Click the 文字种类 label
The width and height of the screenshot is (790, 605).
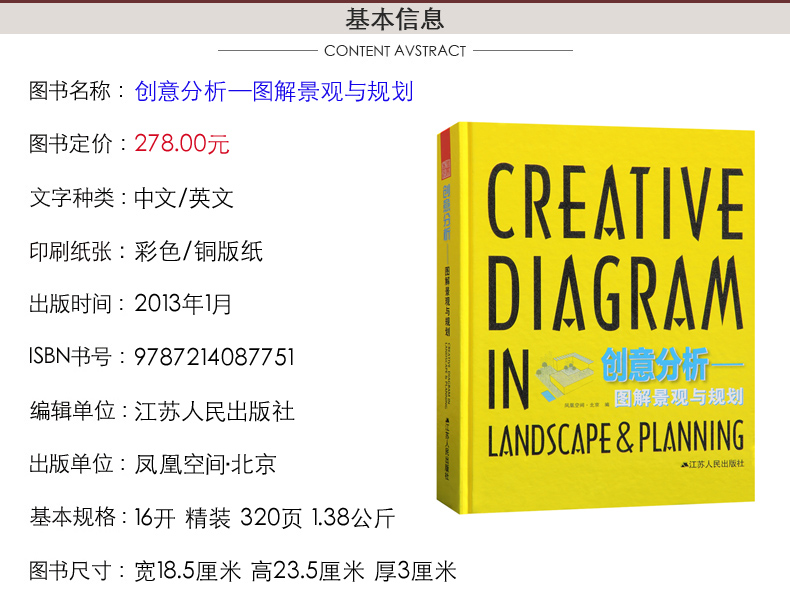point(72,197)
